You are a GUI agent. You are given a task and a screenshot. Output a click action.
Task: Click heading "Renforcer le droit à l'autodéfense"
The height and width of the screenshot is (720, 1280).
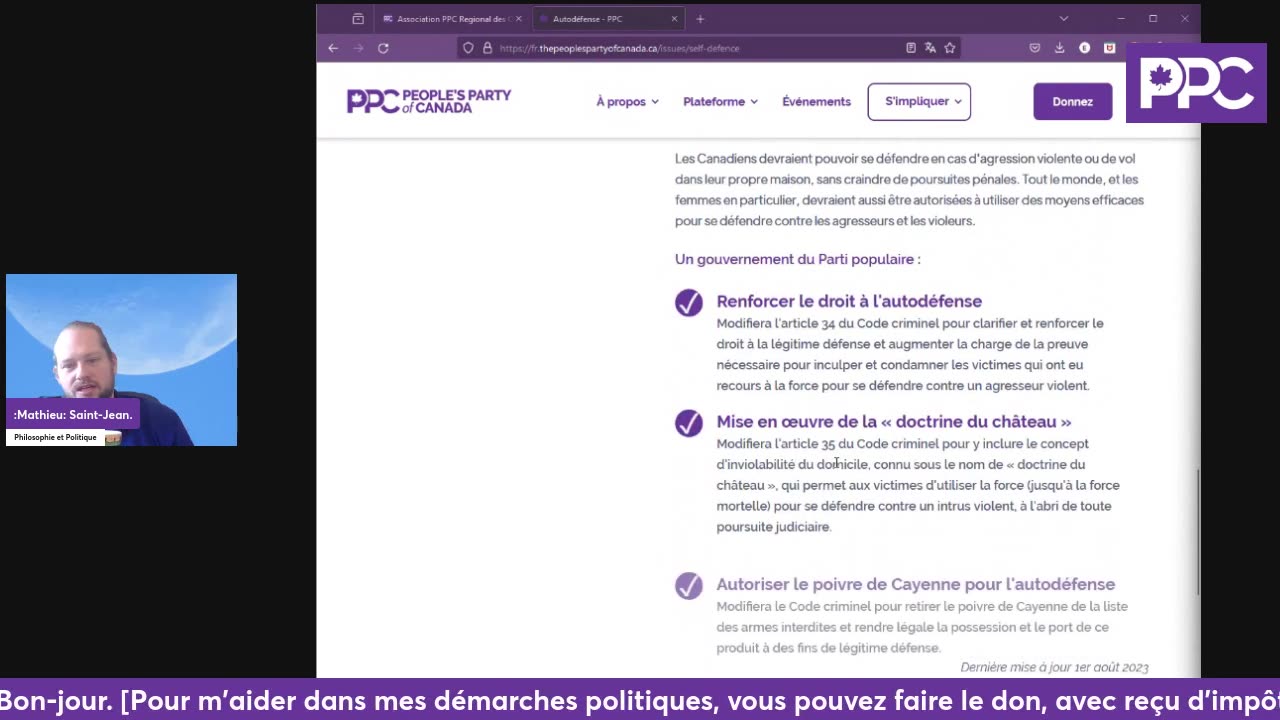point(849,301)
